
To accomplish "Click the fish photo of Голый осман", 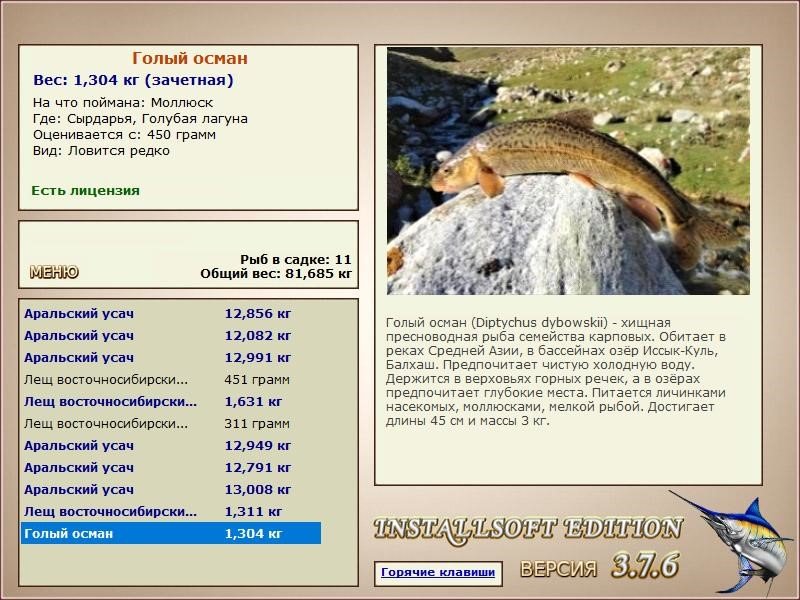I will (568, 171).
